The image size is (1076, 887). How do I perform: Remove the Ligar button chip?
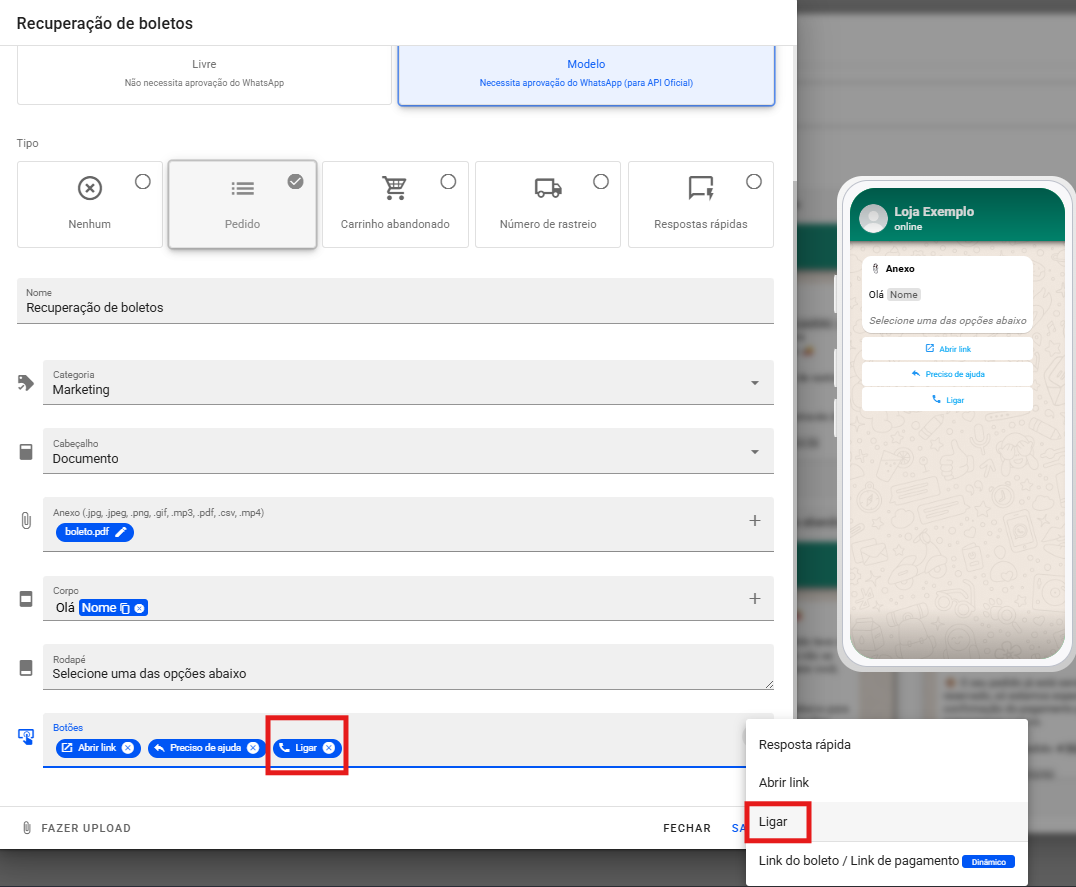tap(329, 748)
